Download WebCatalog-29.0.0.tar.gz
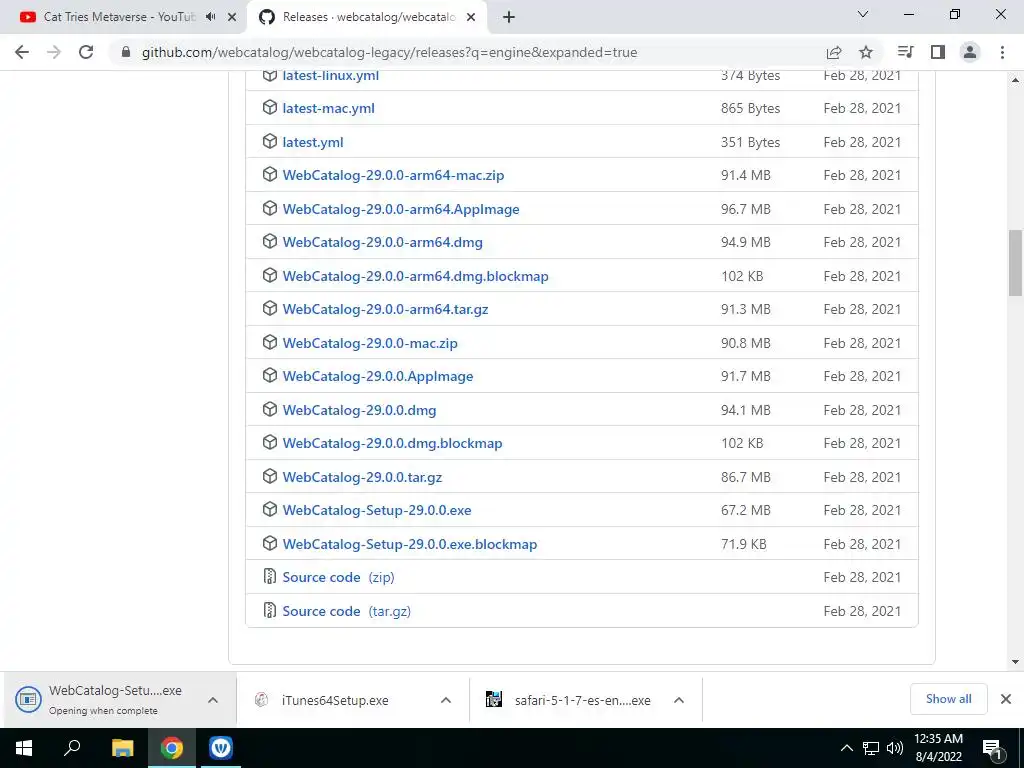Screen dimensions: 1024x768 coord(362,477)
